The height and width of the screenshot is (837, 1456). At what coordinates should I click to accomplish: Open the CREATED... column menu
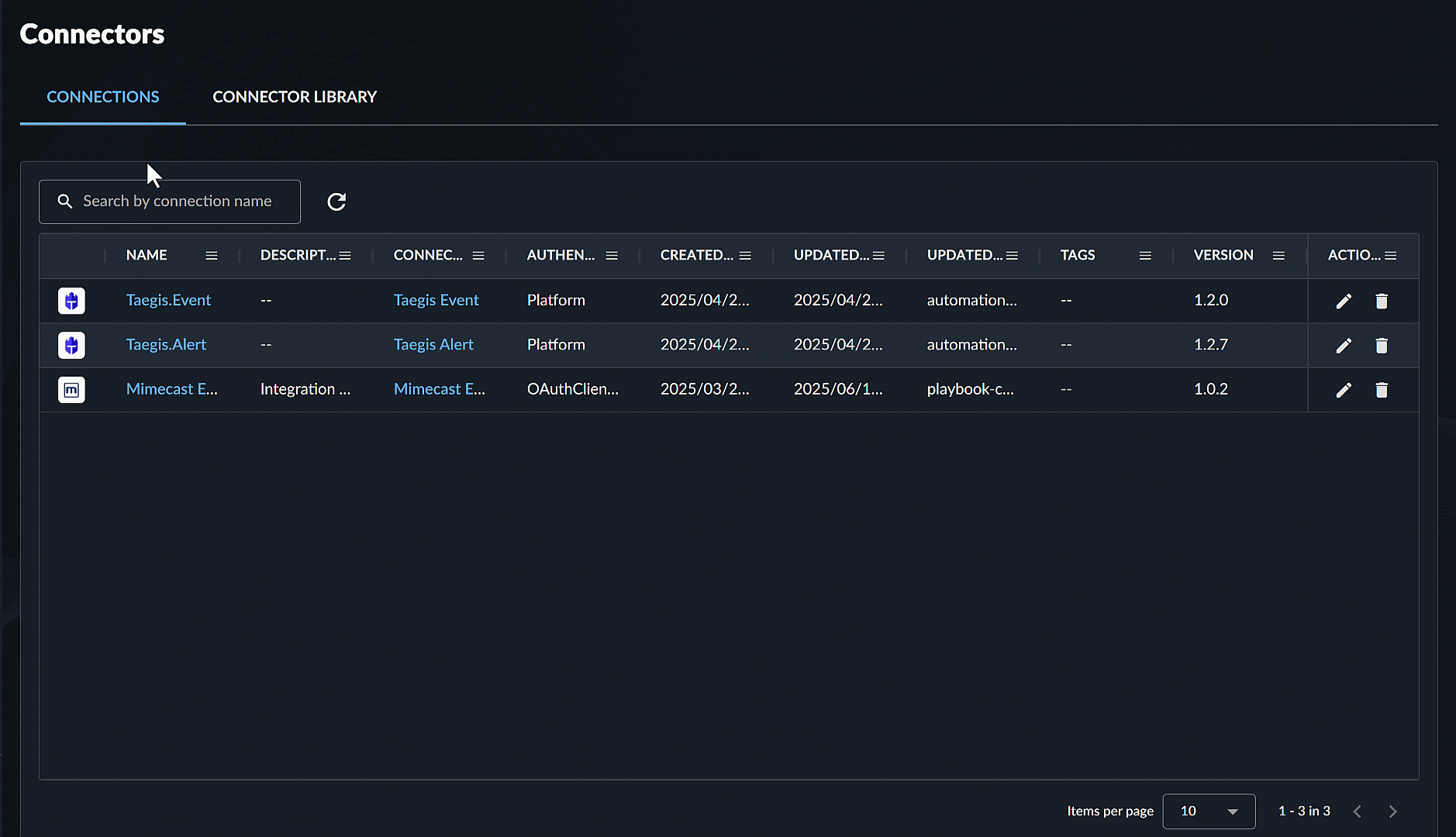[x=745, y=256]
